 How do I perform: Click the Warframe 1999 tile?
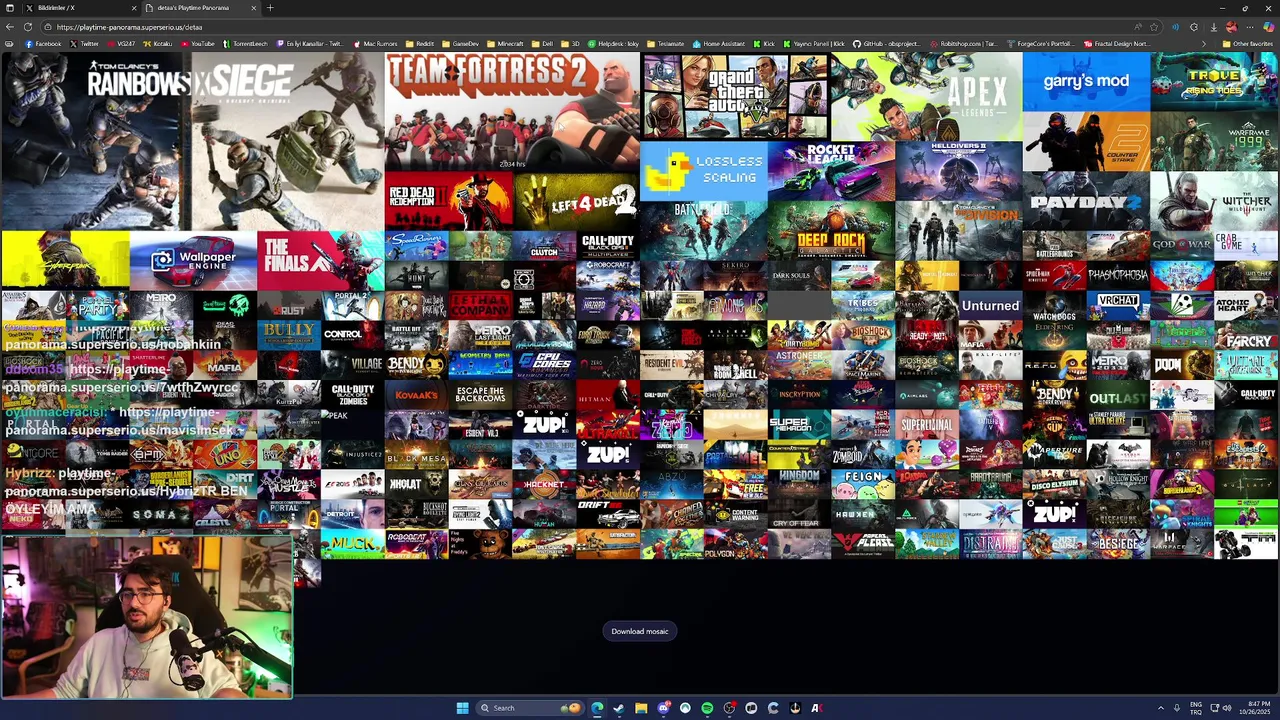[1214, 141]
